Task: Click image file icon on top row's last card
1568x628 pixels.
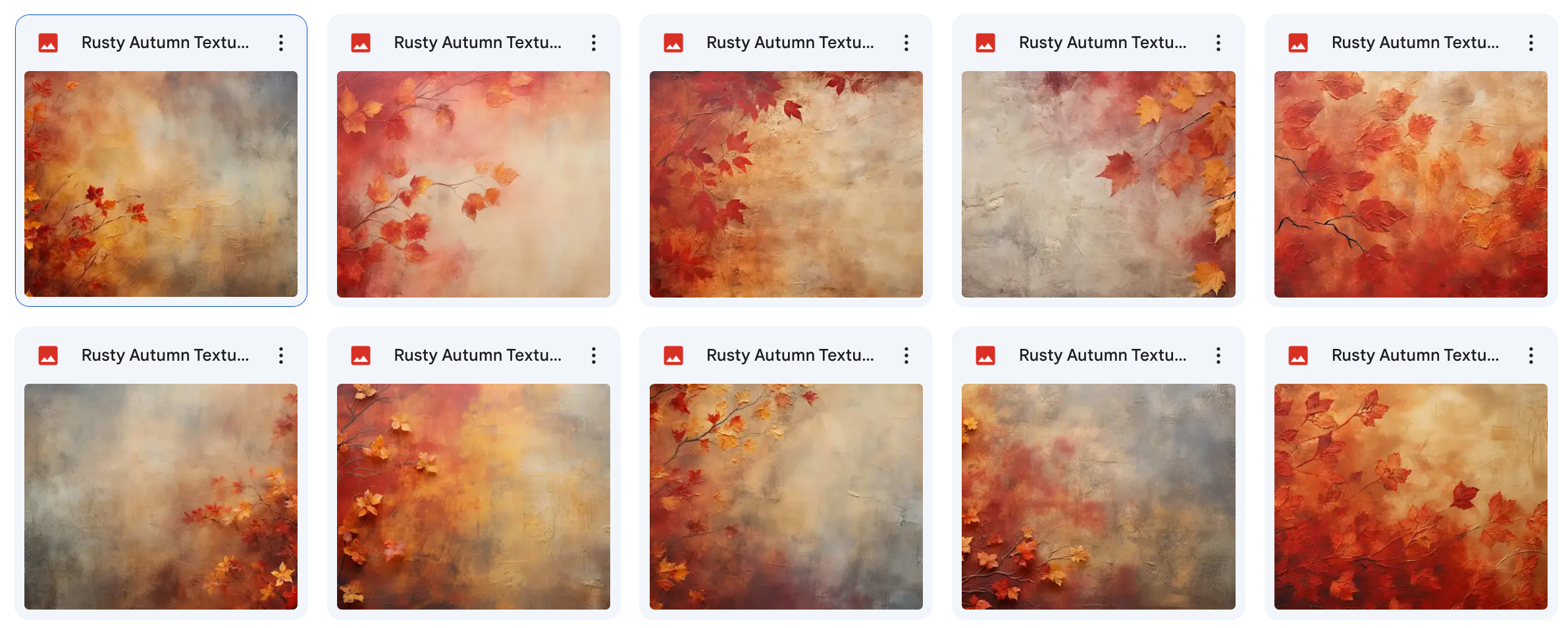Action: pos(1297,43)
